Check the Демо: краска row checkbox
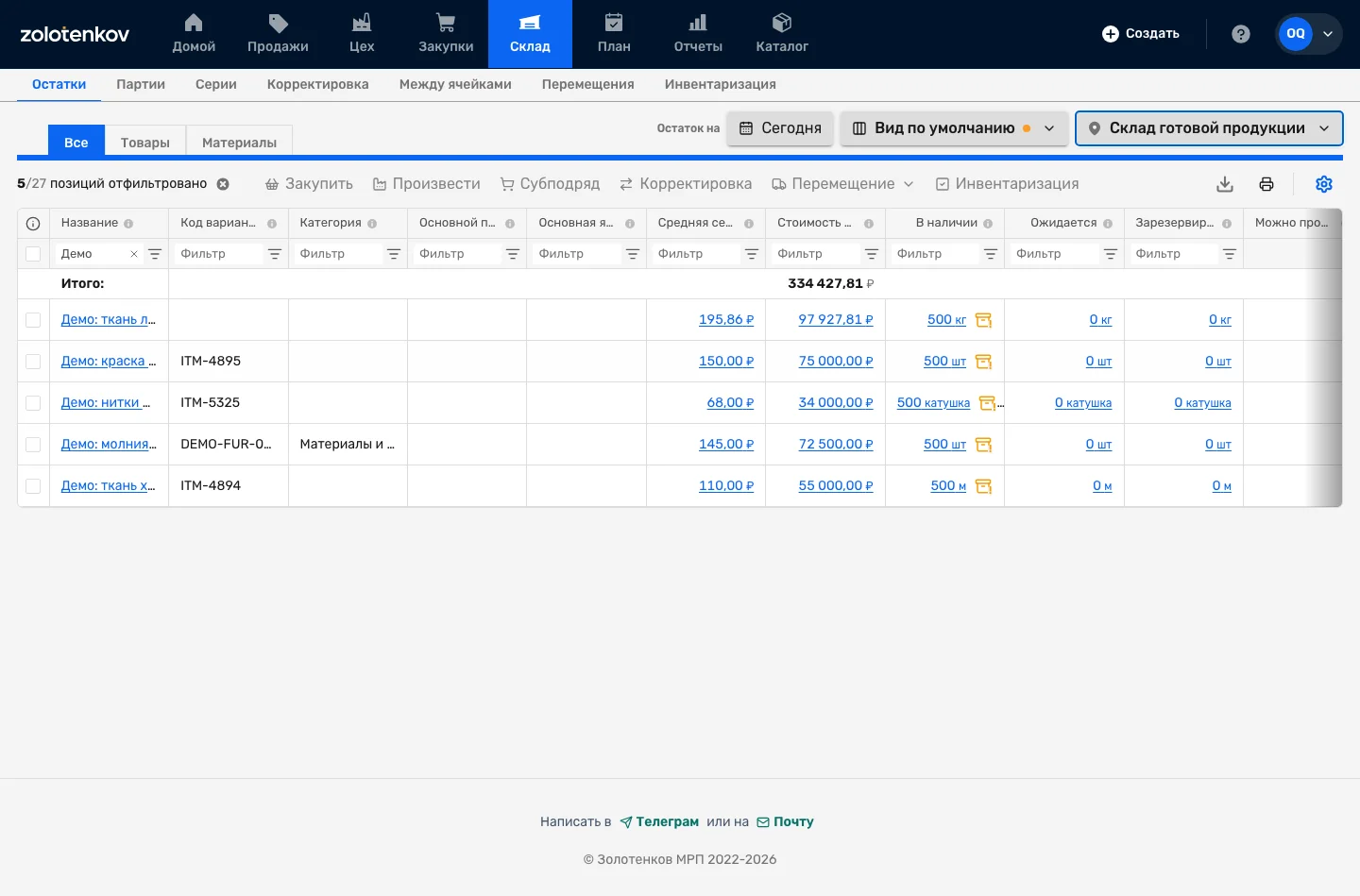This screenshot has height=896, width=1360. click(33, 362)
